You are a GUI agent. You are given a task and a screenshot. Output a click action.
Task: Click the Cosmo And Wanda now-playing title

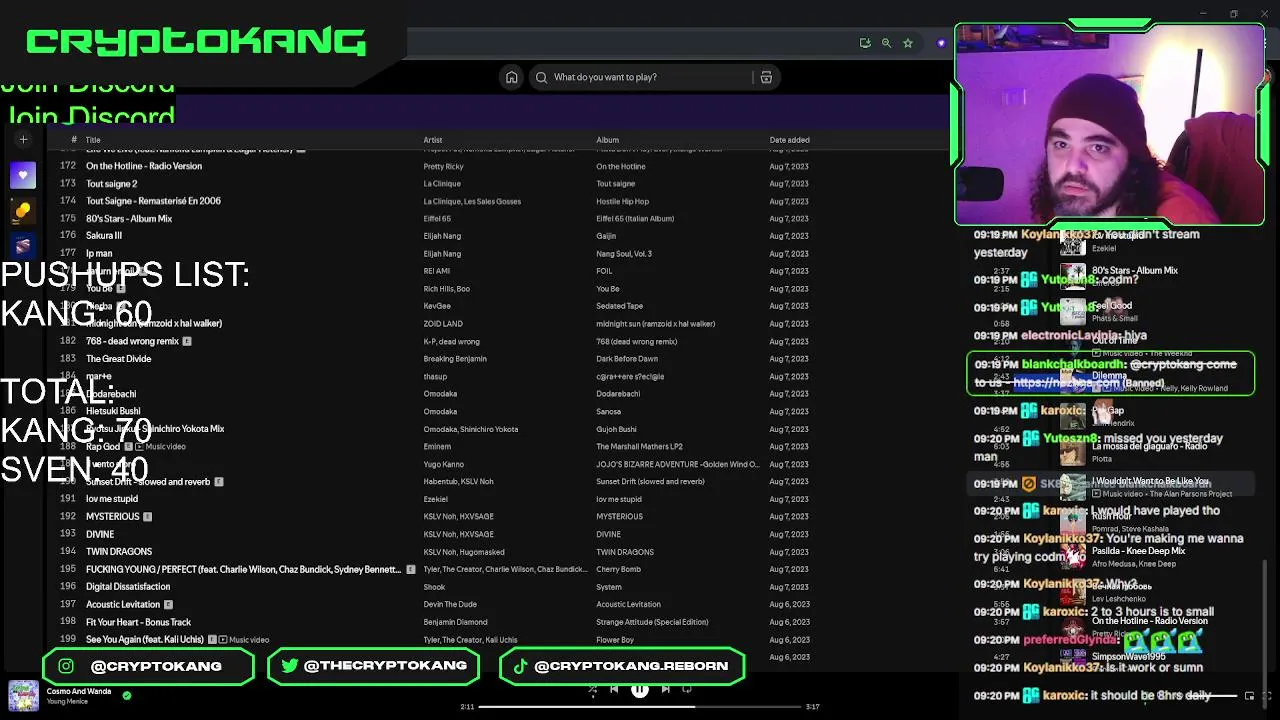(79, 691)
